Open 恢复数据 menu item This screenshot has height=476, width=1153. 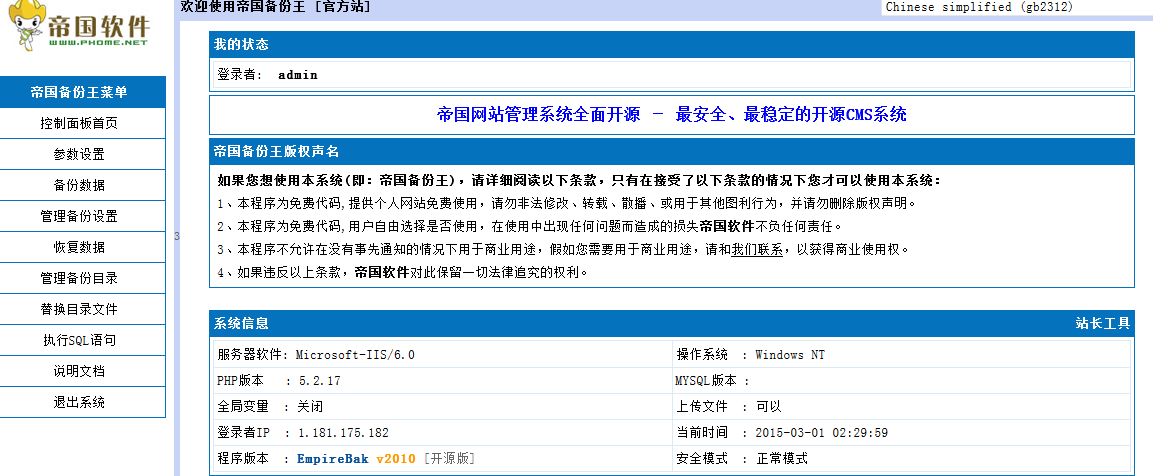pyautogui.click(x=79, y=247)
